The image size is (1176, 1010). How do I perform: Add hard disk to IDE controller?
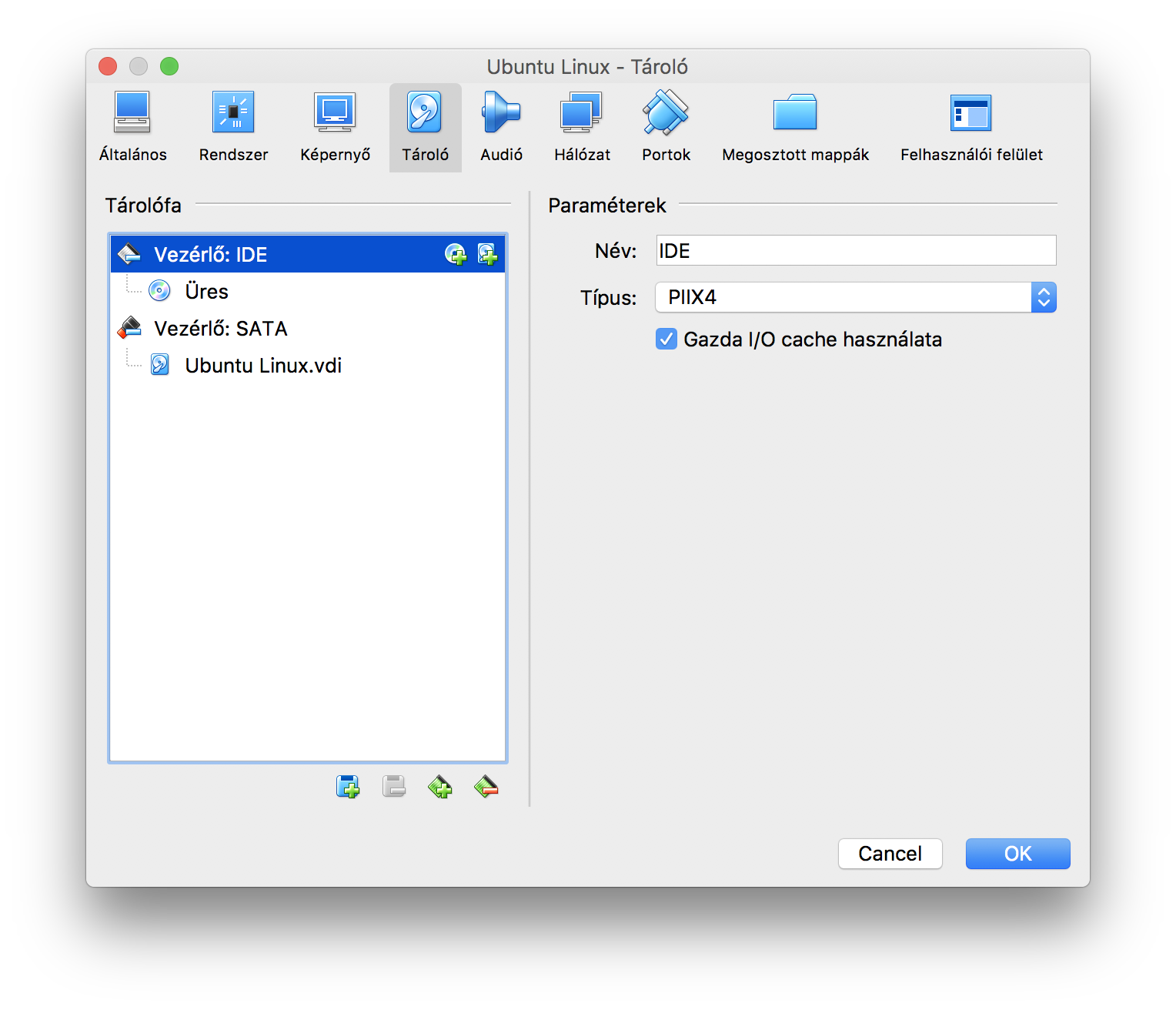pyautogui.click(x=488, y=254)
